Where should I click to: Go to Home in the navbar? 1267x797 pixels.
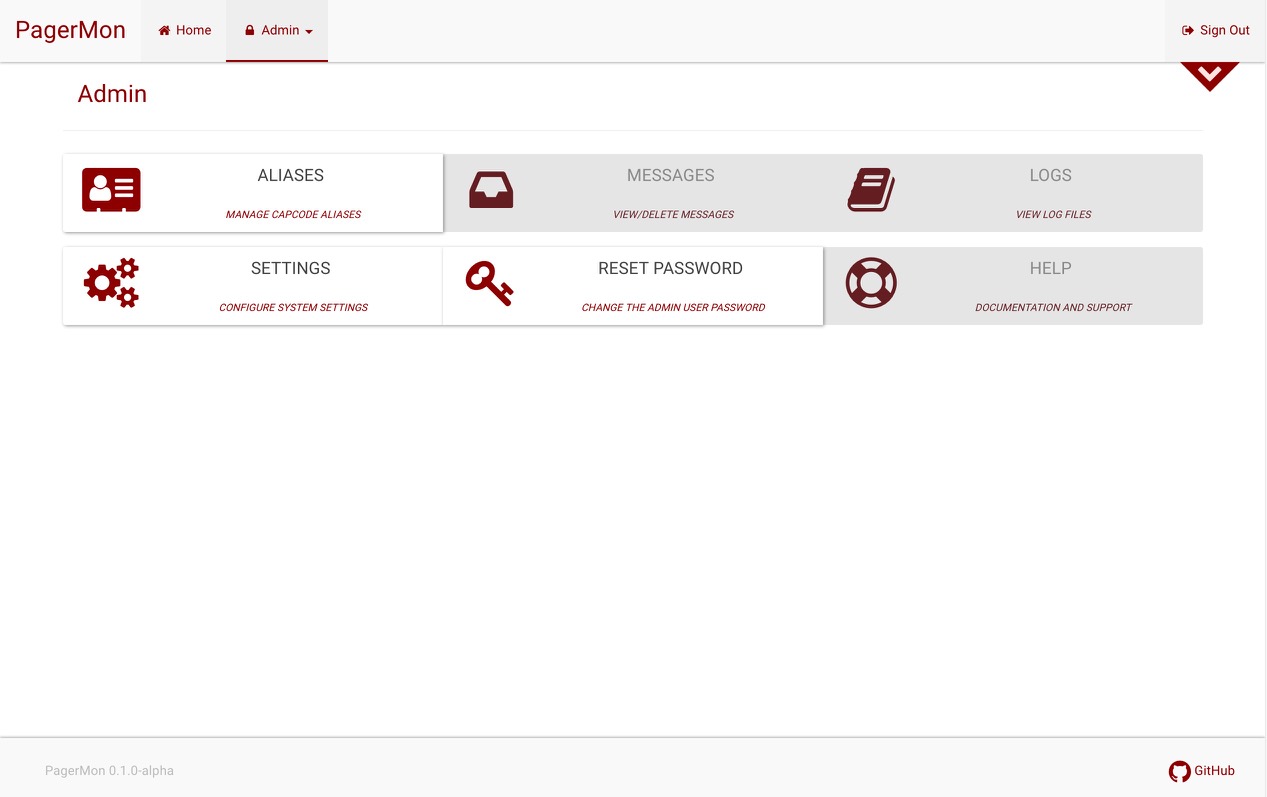point(184,31)
